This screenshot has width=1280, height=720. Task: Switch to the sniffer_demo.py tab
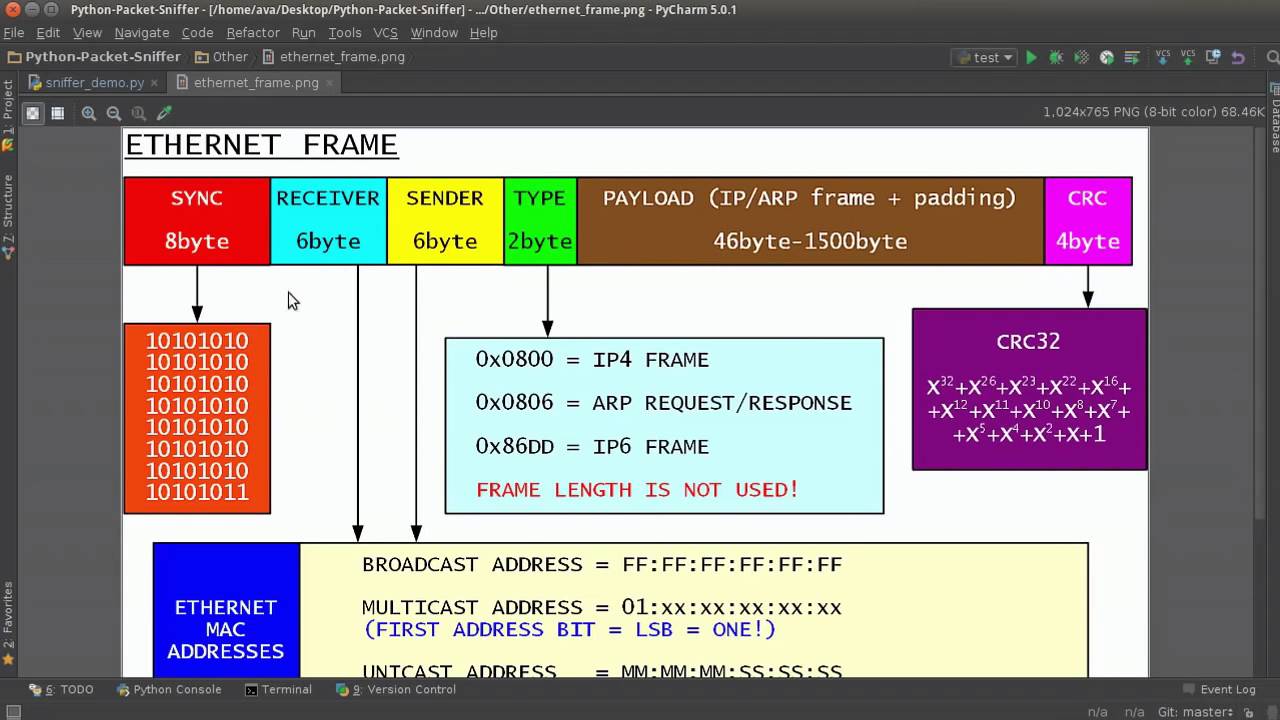[94, 83]
